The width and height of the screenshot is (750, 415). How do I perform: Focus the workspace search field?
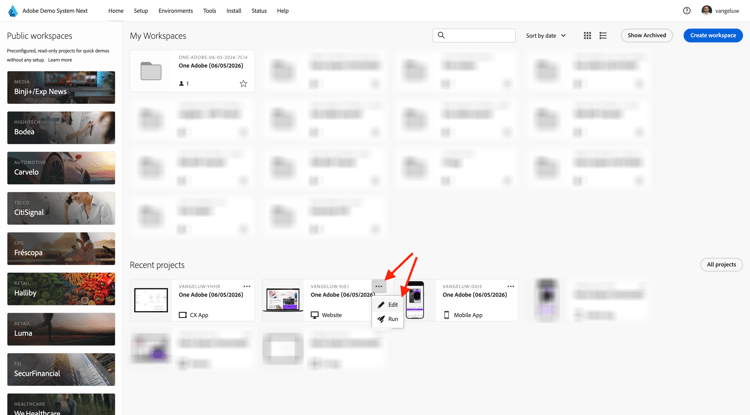tap(474, 35)
